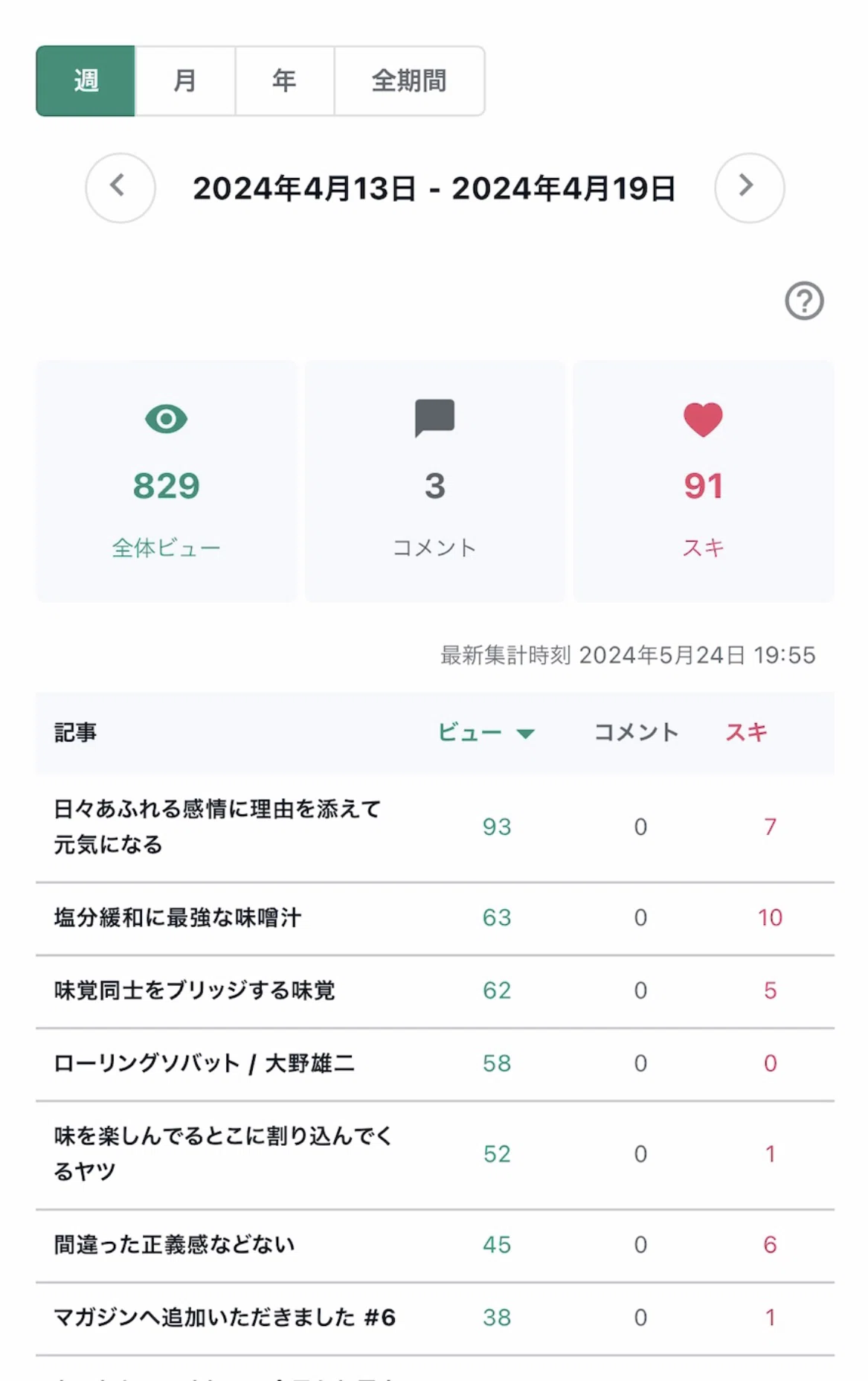Screen dimensions: 868x1381
Task: Go to previous week with left arrow
Action: tap(120, 188)
